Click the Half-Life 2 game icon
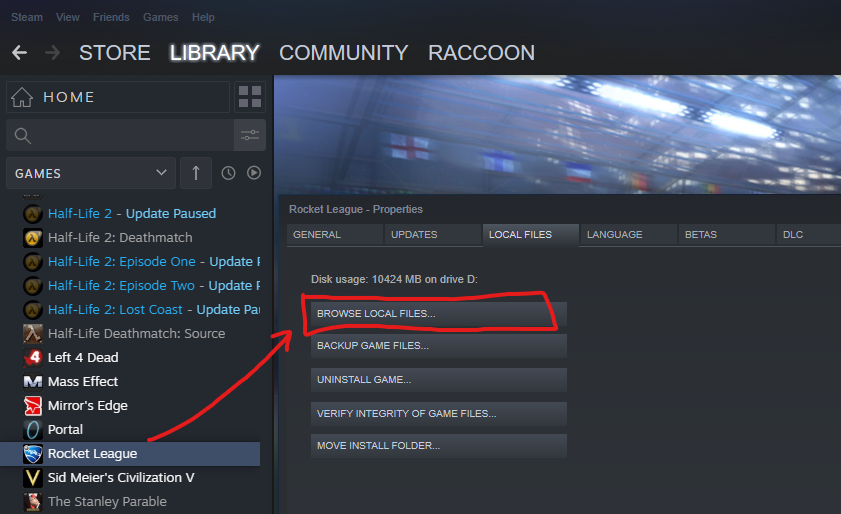This screenshot has width=841, height=514. [x=33, y=214]
